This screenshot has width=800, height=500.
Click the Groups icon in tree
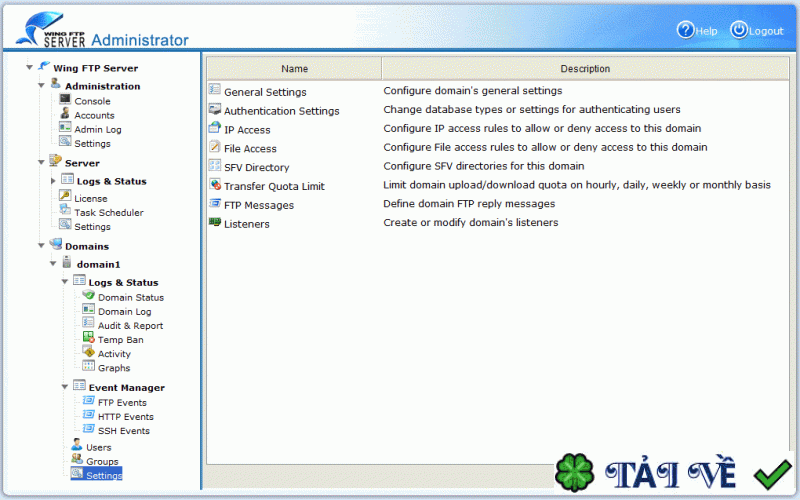pos(77,459)
